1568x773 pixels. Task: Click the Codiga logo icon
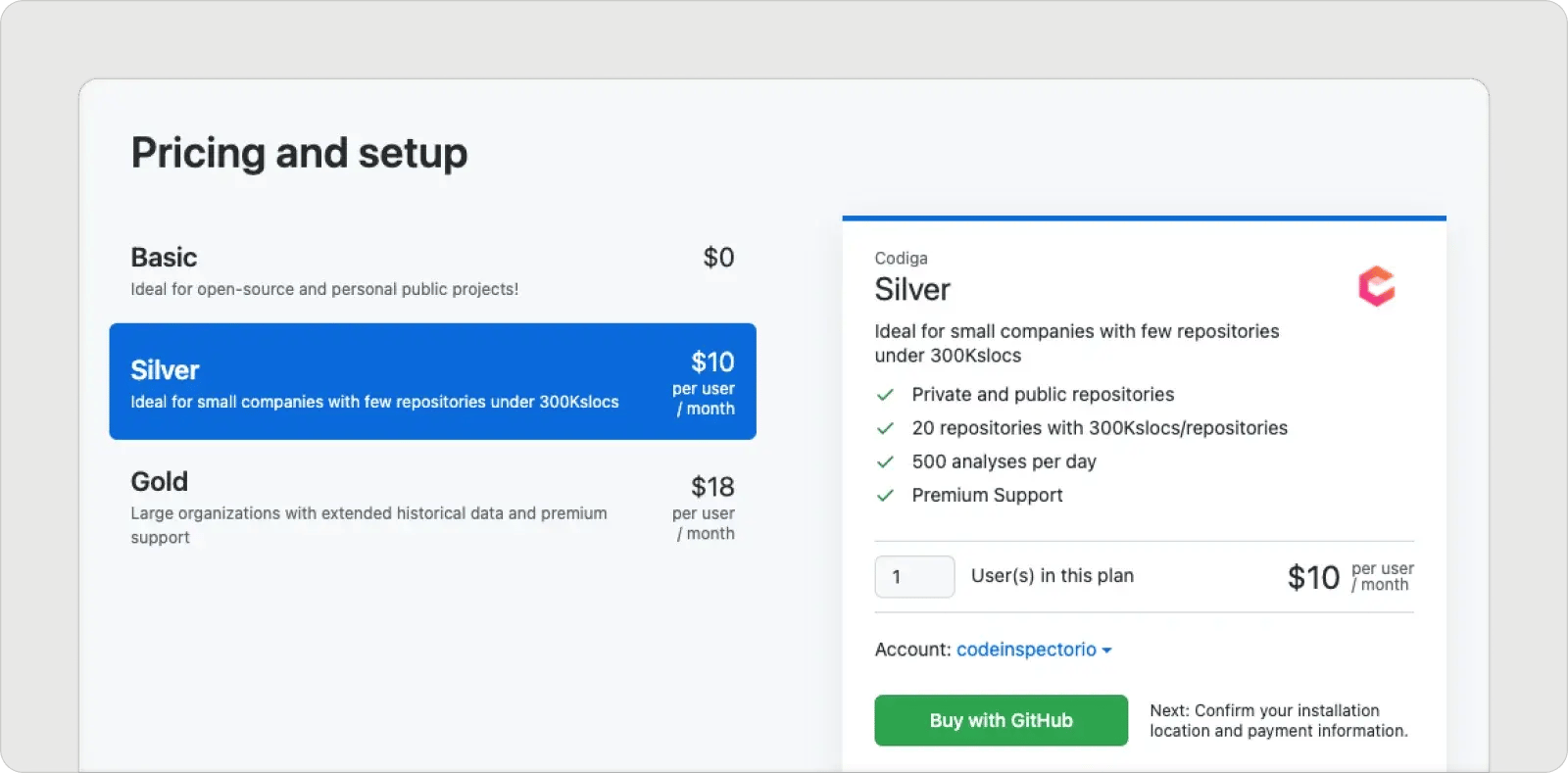[x=1376, y=286]
